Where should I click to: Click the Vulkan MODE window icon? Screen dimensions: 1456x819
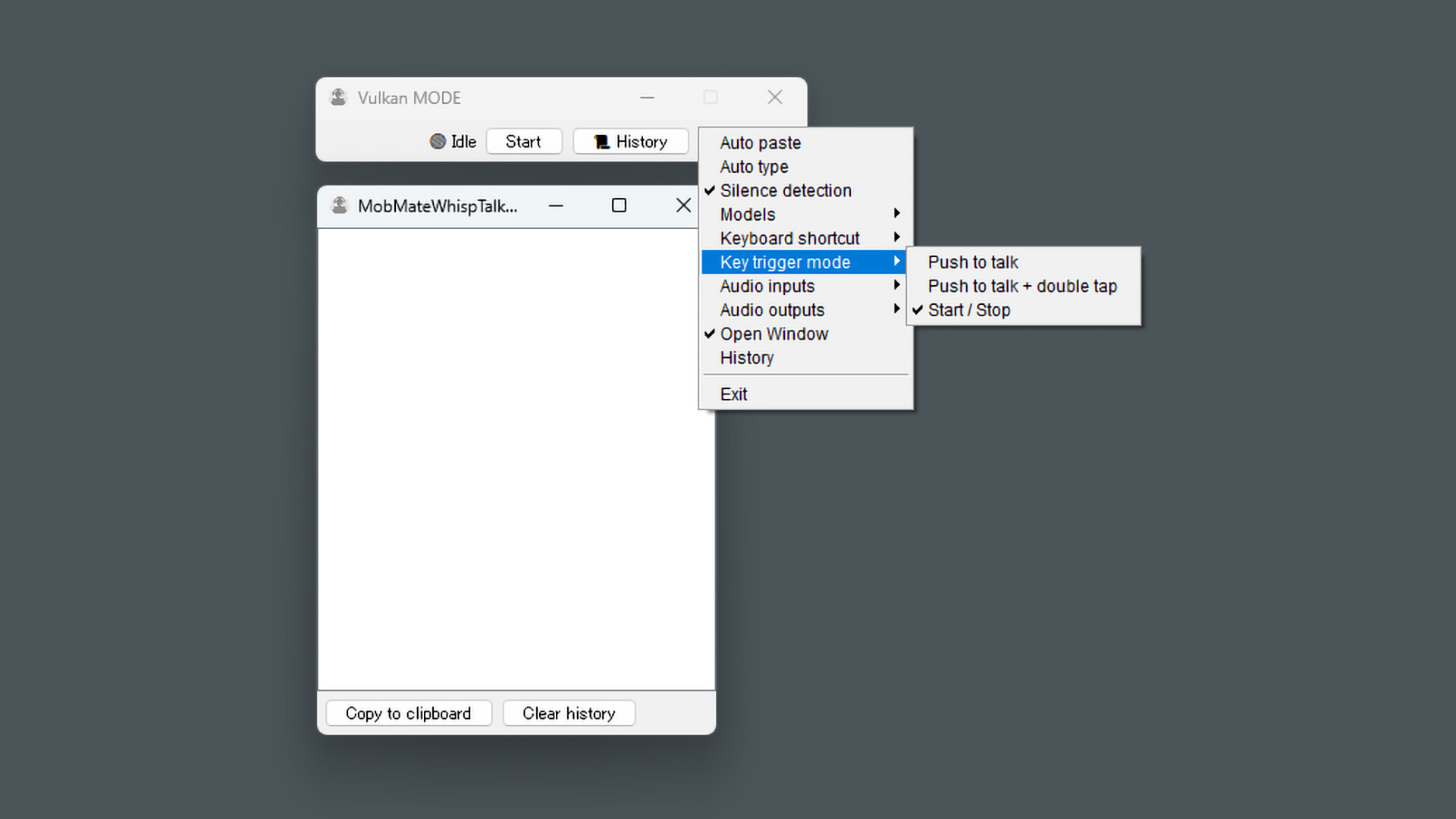tap(338, 97)
